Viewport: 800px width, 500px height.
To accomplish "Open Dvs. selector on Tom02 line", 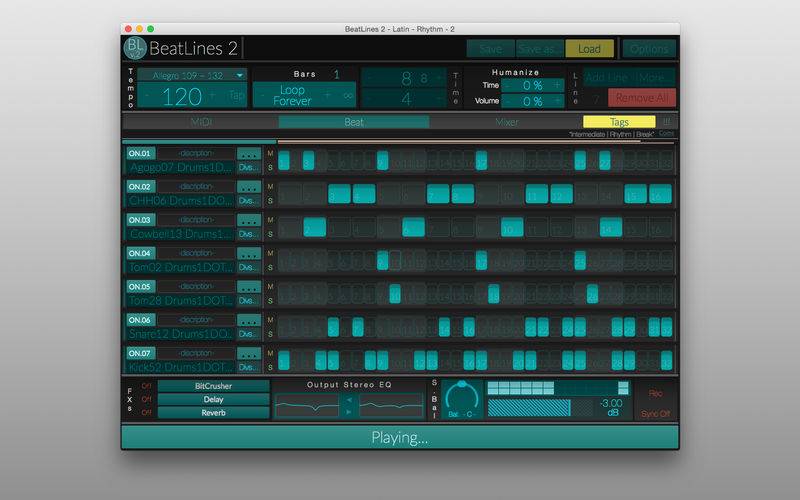I will [249, 267].
